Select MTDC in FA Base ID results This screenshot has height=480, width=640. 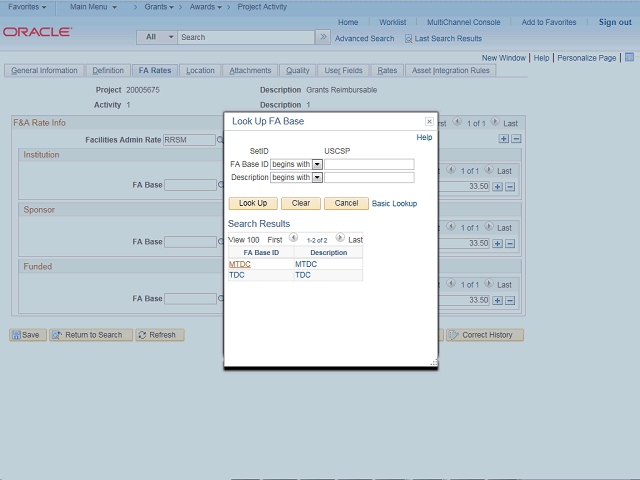pos(240,264)
